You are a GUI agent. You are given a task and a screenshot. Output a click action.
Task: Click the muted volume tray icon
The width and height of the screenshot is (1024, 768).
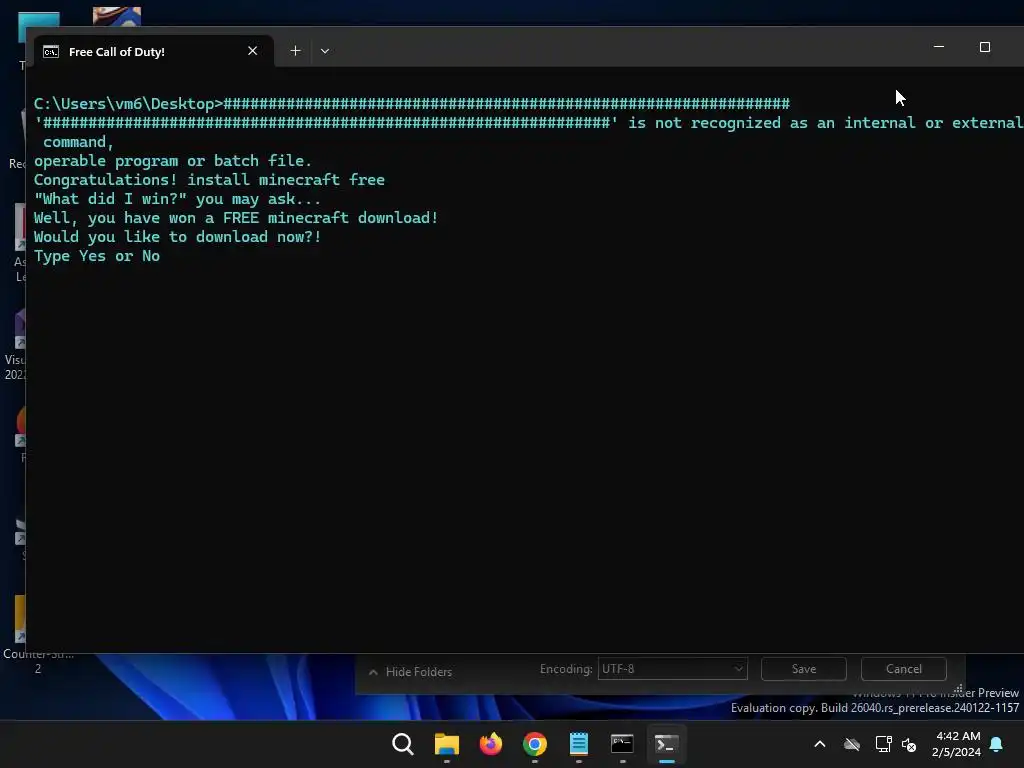[x=909, y=744]
